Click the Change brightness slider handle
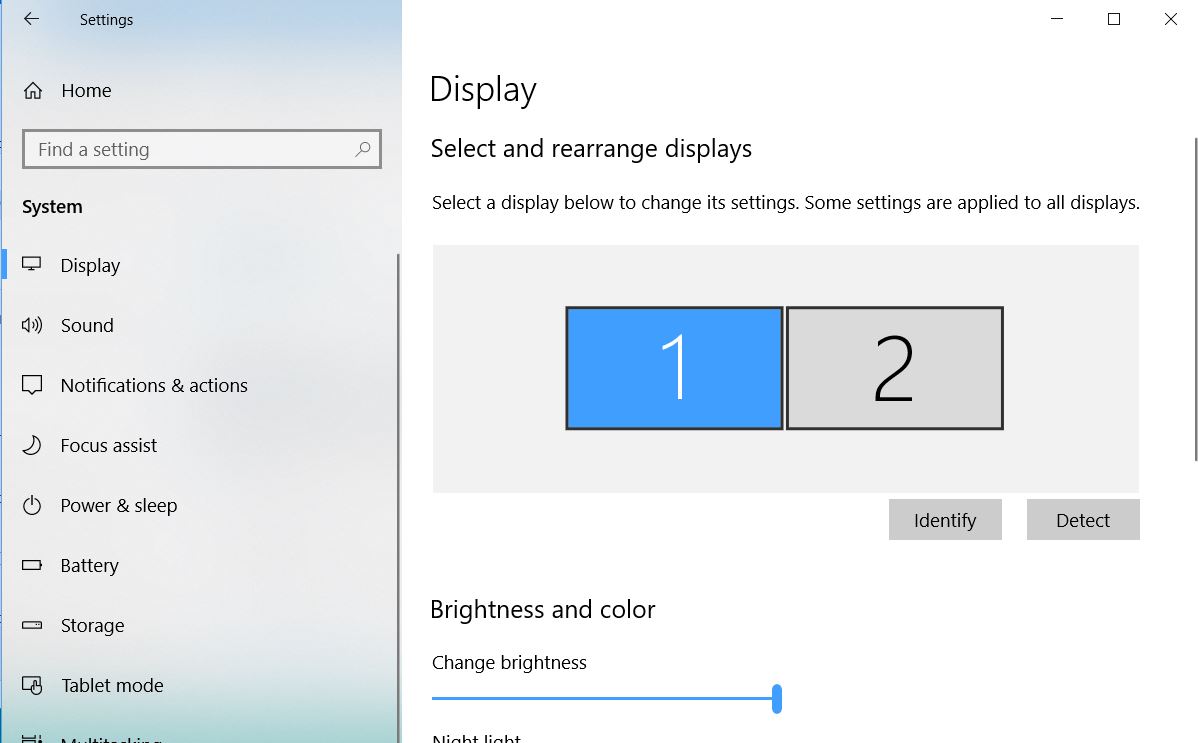The image size is (1198, 743). [x=777, y=699]
